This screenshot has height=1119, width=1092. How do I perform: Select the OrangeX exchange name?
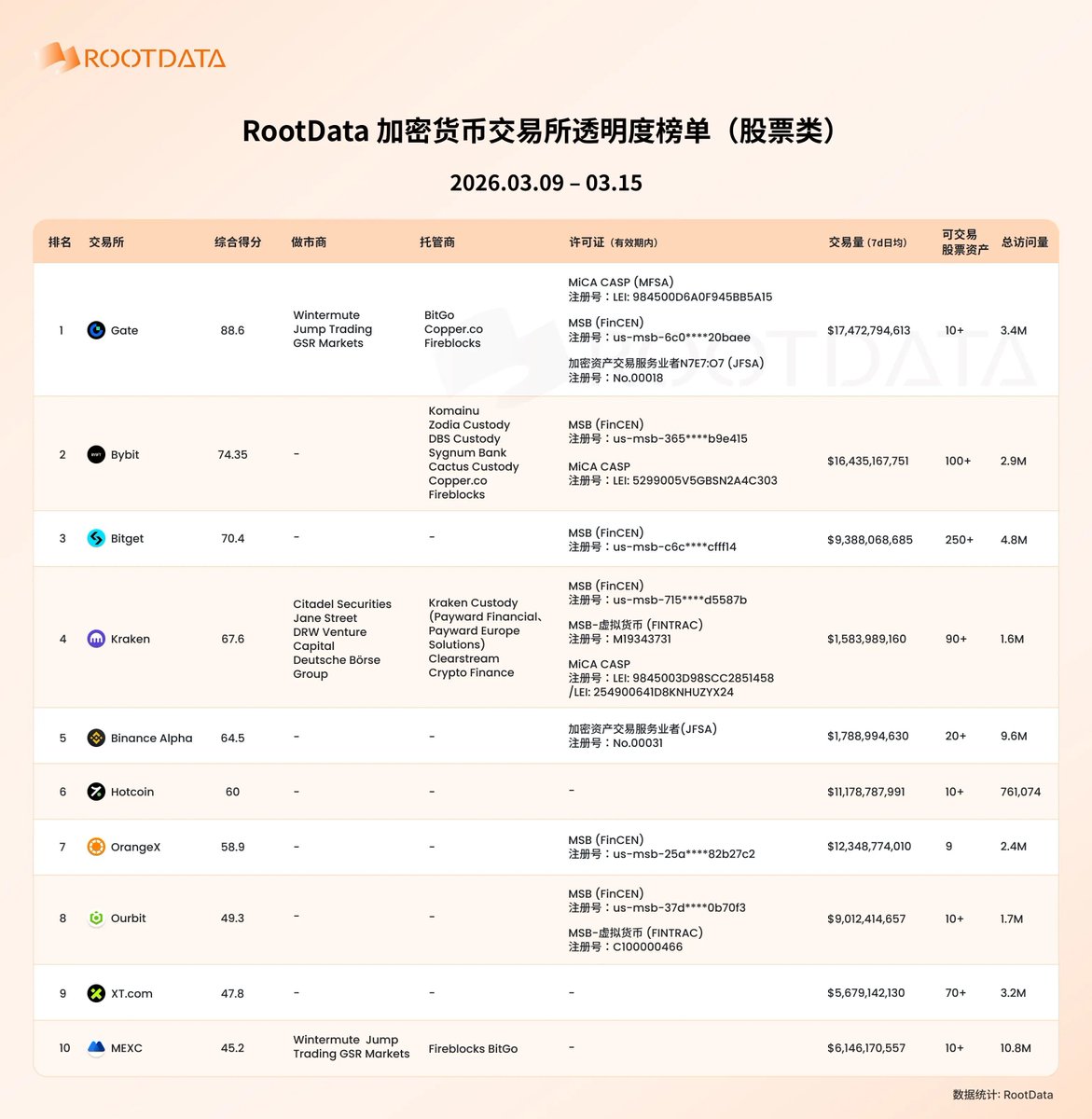pos(136,847)
